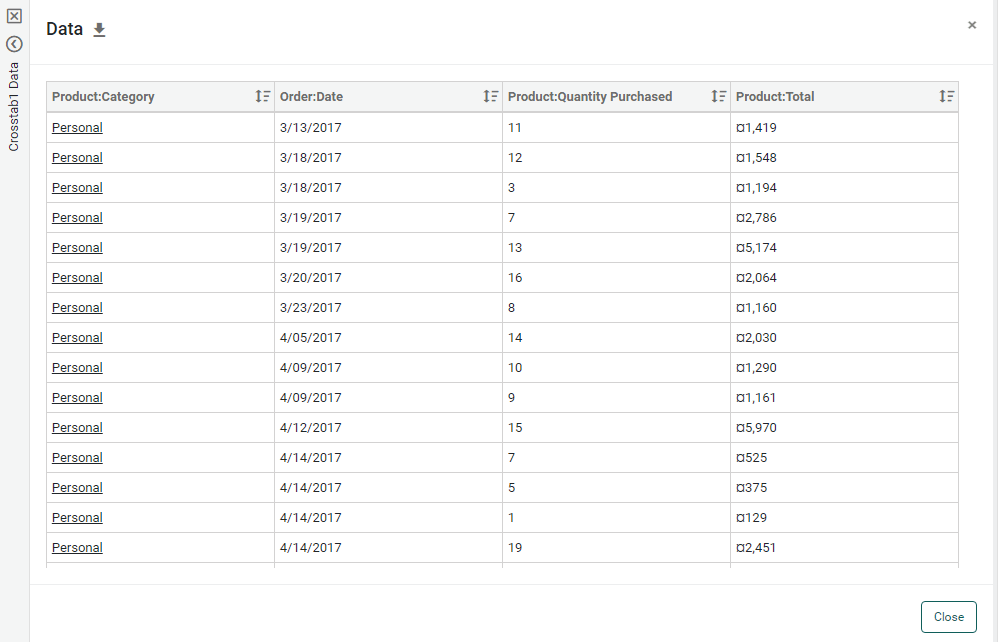Viewport: 998px width, 642px height.
Task: Click quantity value 19 in the last row
Action: [514, 547]
